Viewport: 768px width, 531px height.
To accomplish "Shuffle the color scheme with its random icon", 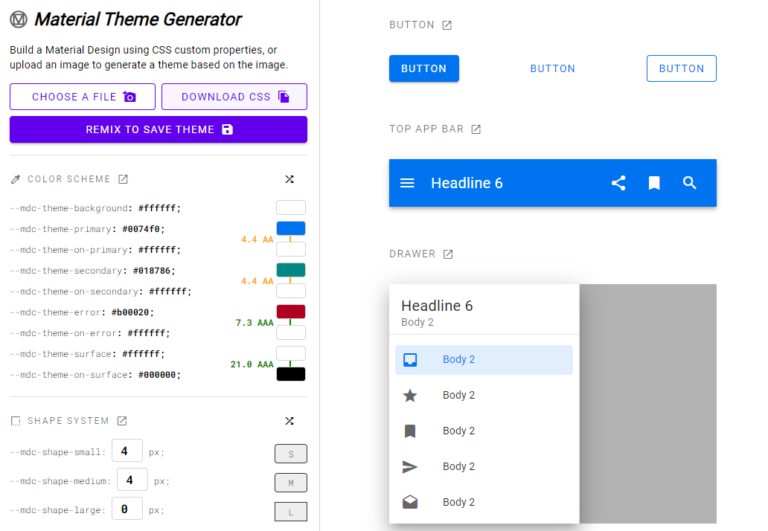I will tap(289, 179).
